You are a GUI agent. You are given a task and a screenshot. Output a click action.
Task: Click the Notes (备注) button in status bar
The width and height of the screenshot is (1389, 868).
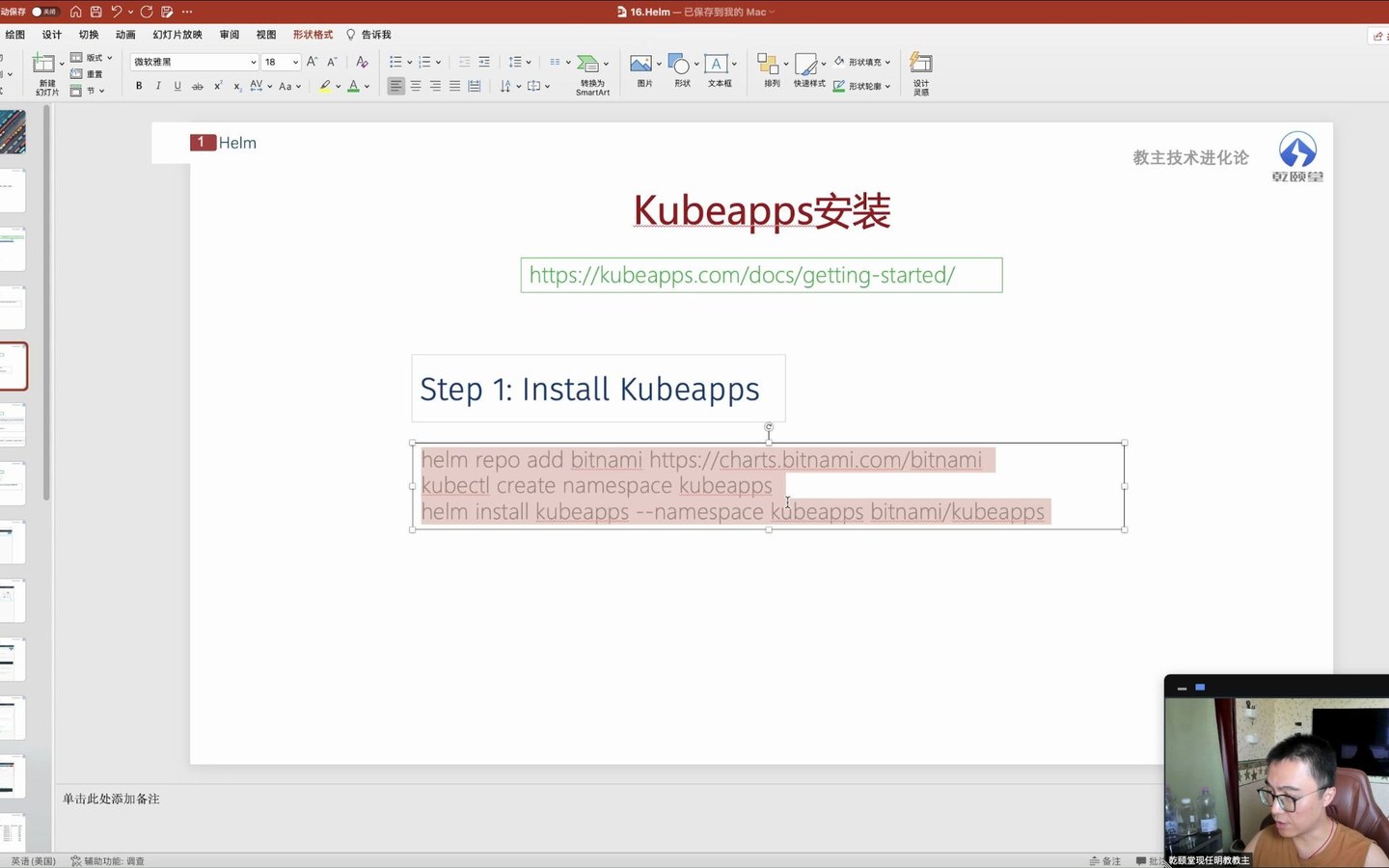(1105, 861)
